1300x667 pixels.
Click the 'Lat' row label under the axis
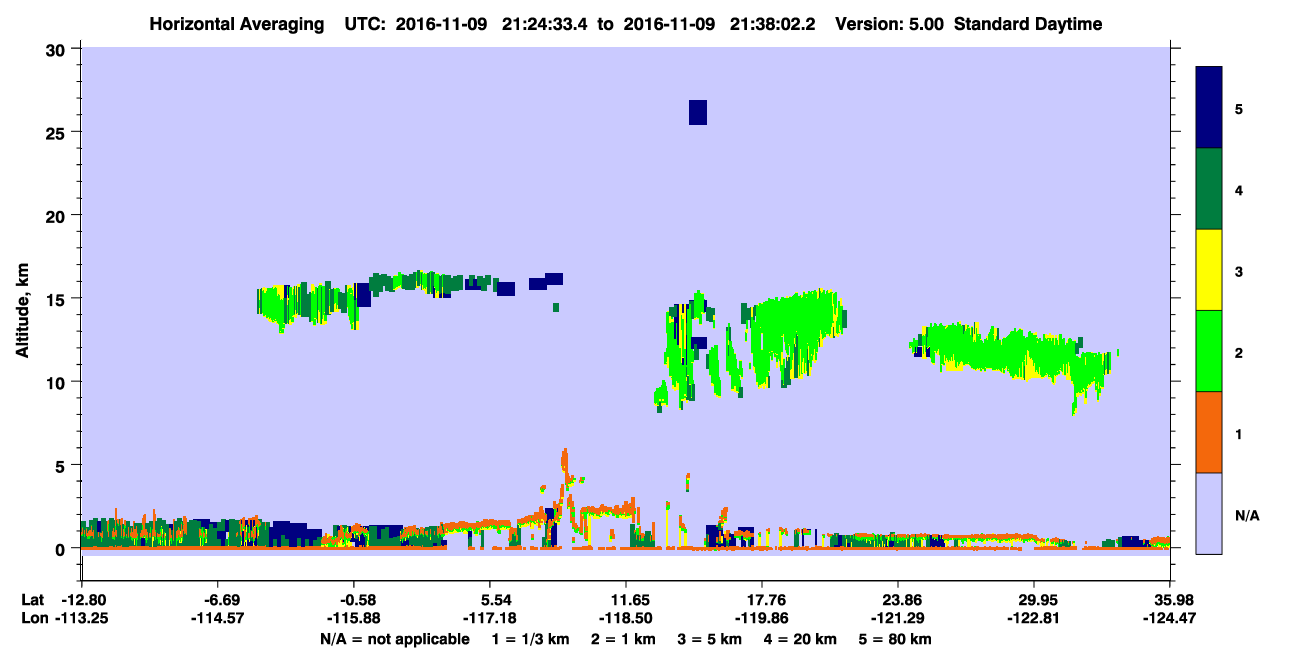click(x=33, y=600)
